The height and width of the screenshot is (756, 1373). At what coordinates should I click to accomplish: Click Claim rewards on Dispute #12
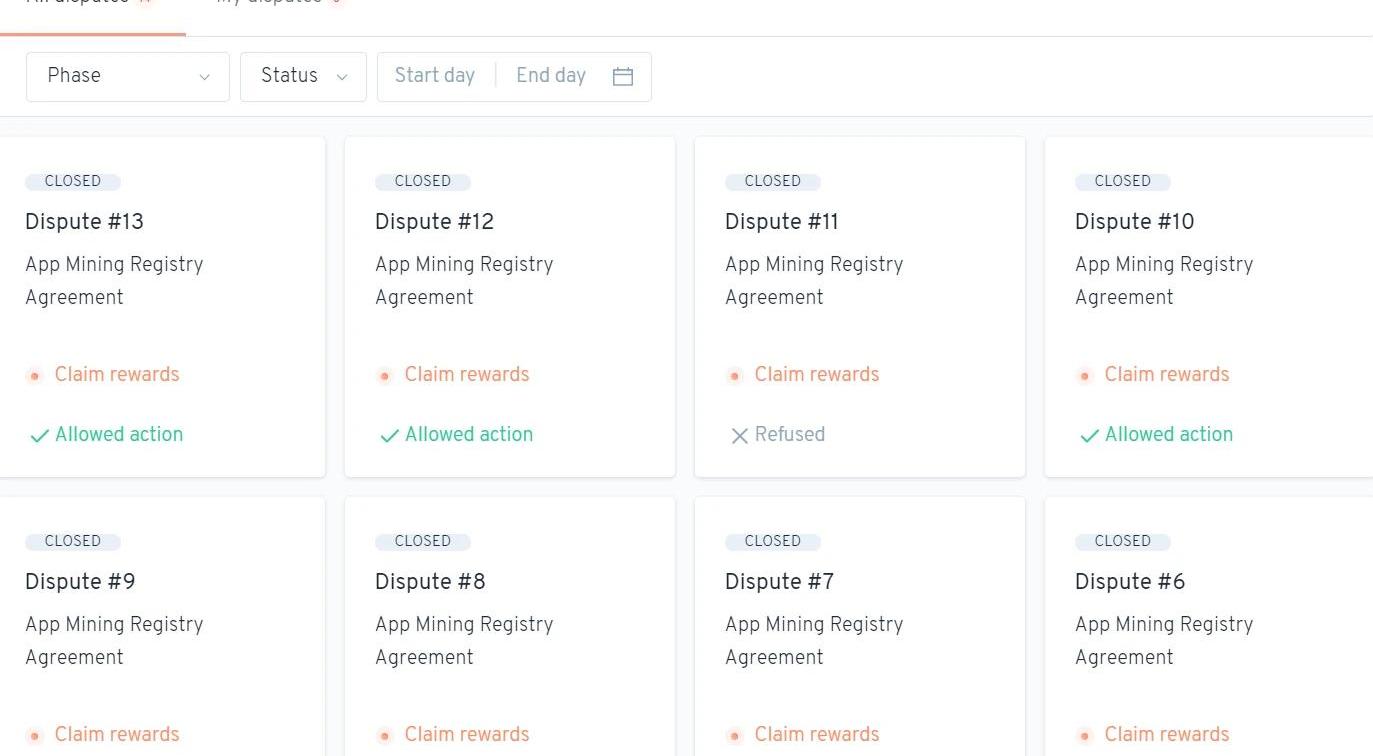[x=467, y=375]
